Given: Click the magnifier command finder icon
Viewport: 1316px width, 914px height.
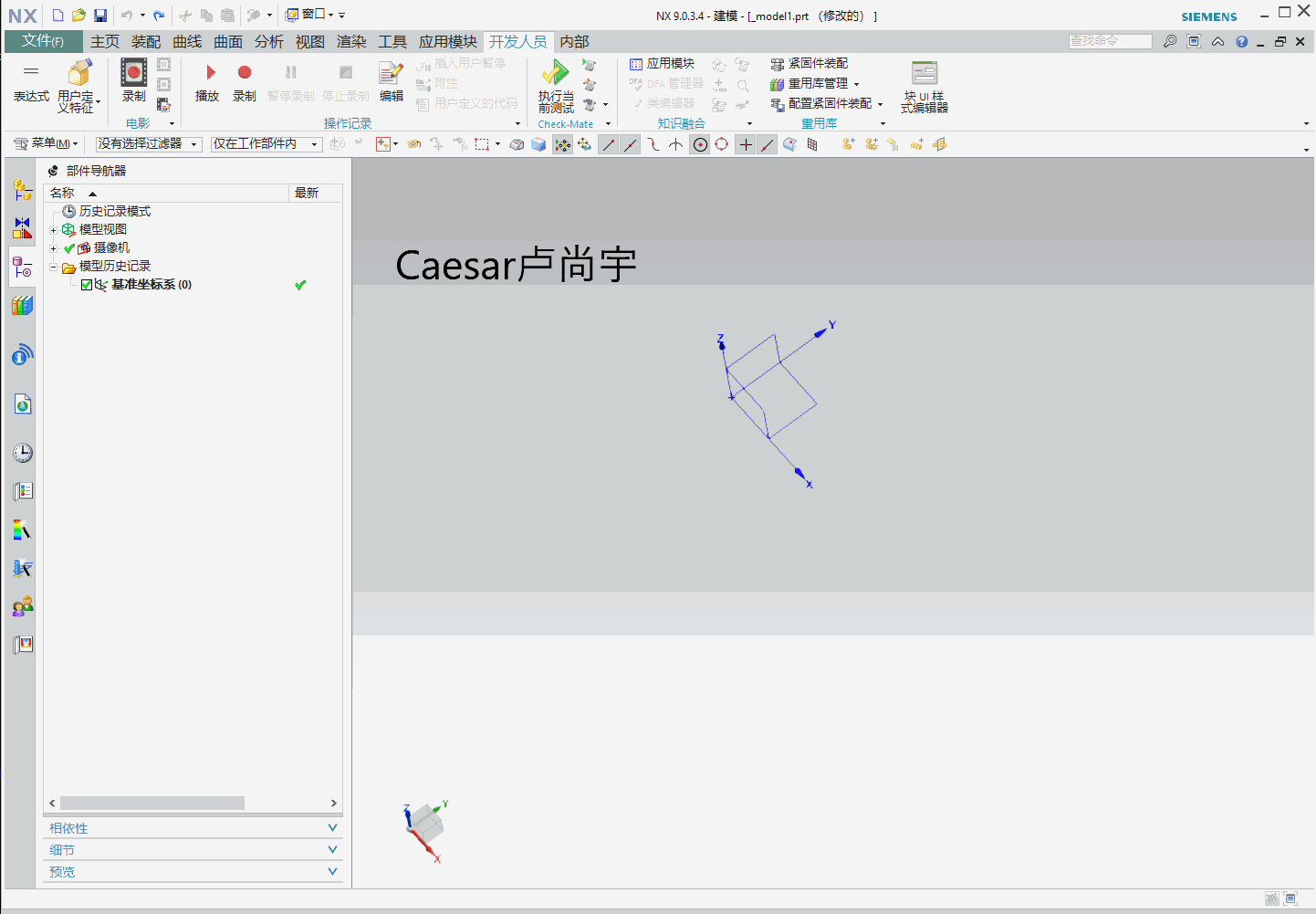Looking at the screenshot, I should 1170,41.
